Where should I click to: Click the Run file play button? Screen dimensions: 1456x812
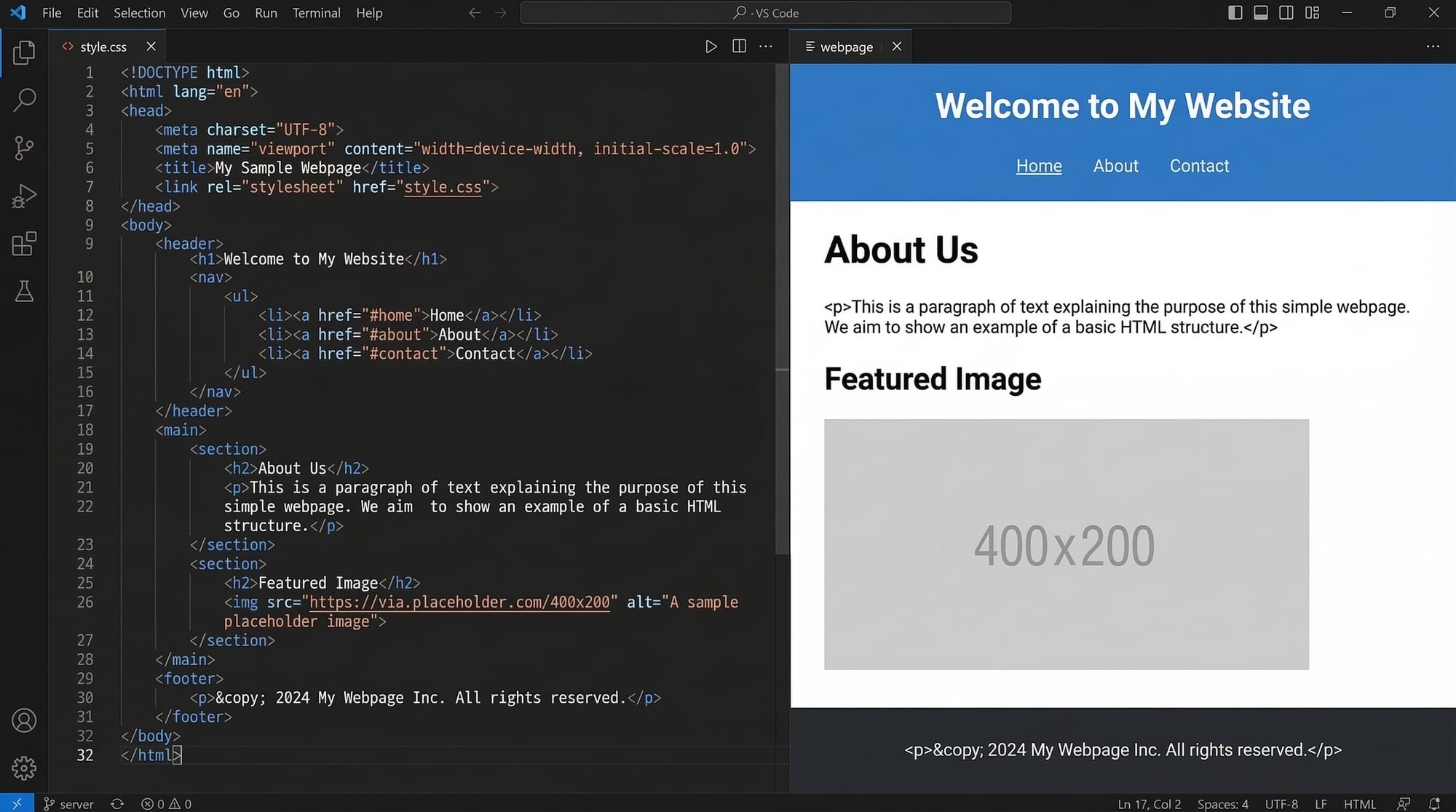[711, 47]
